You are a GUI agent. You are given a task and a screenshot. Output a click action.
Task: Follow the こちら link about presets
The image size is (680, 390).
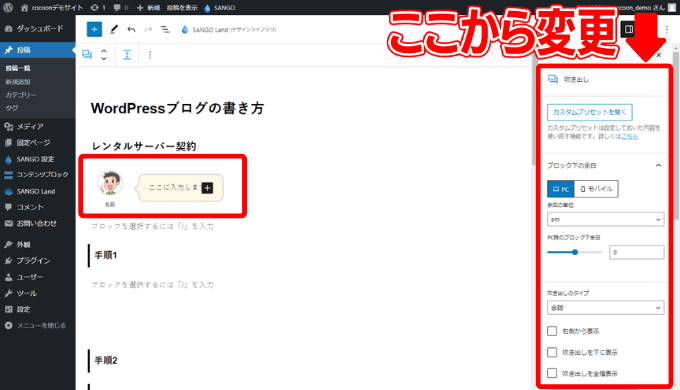pyautogui.click(x=629, y=136)
